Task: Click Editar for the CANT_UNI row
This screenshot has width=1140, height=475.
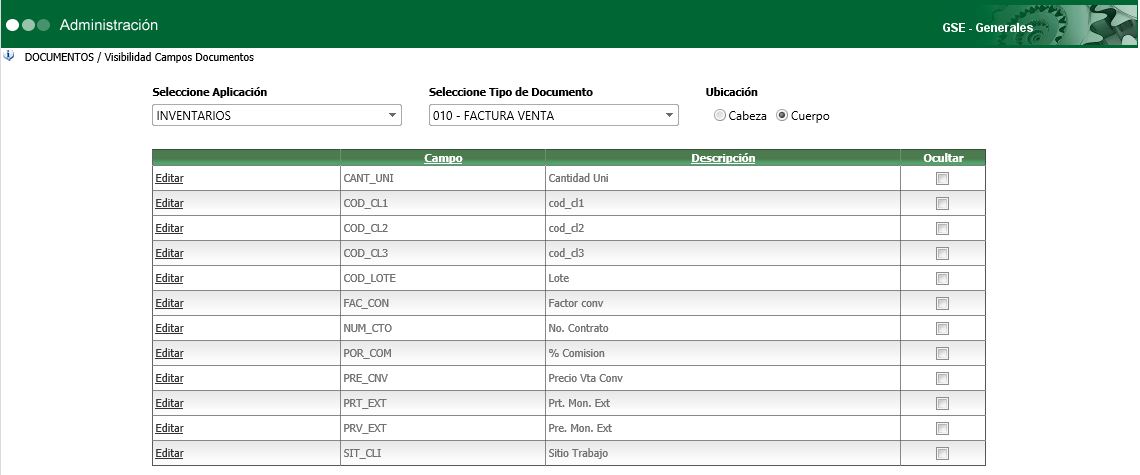Action: click(169, 179)
